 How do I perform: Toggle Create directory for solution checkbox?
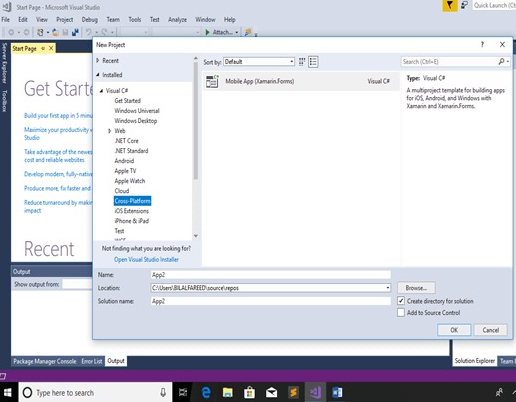click(401, 301)
